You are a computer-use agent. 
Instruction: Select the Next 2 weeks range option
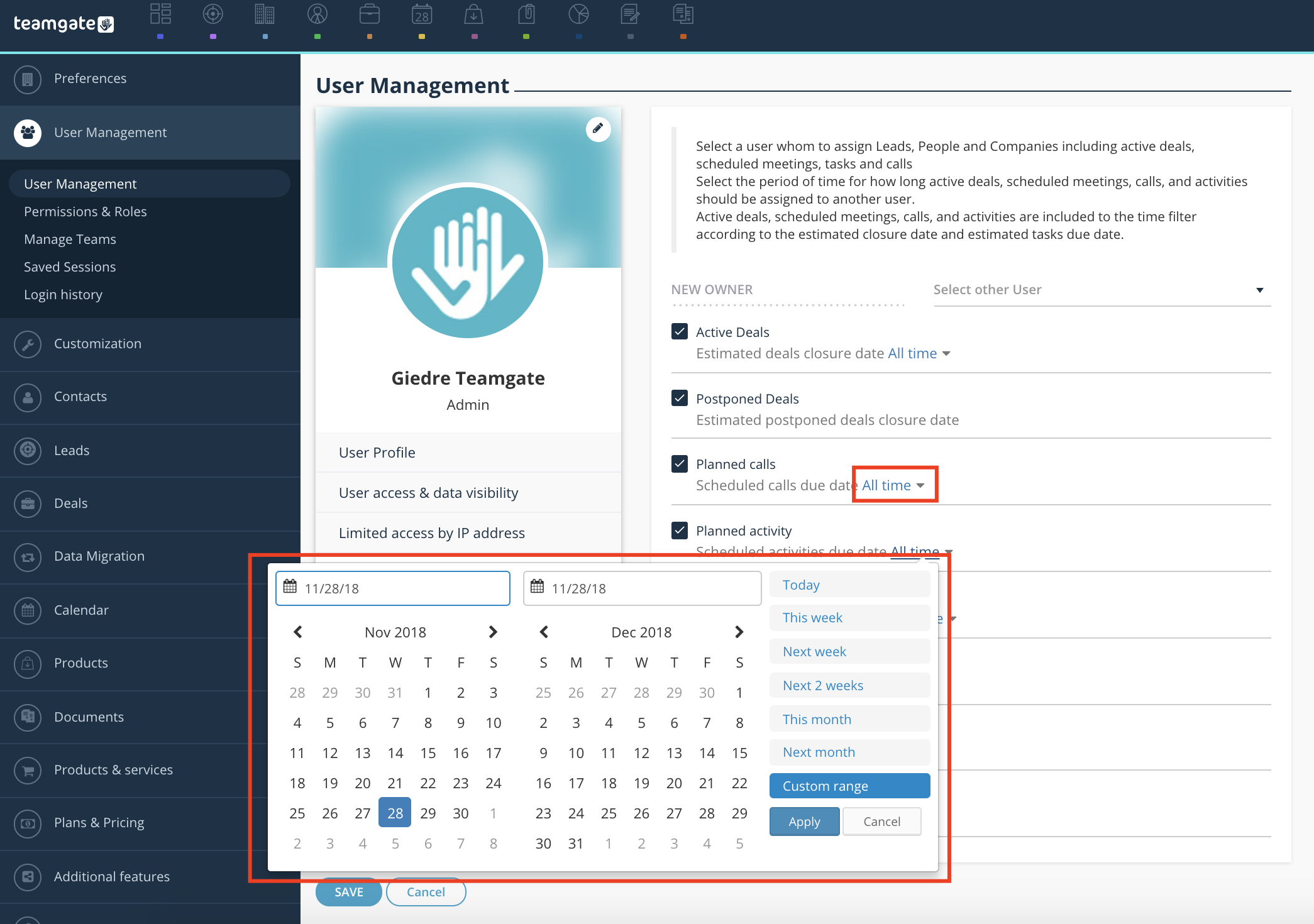click(x=849, y=685)
